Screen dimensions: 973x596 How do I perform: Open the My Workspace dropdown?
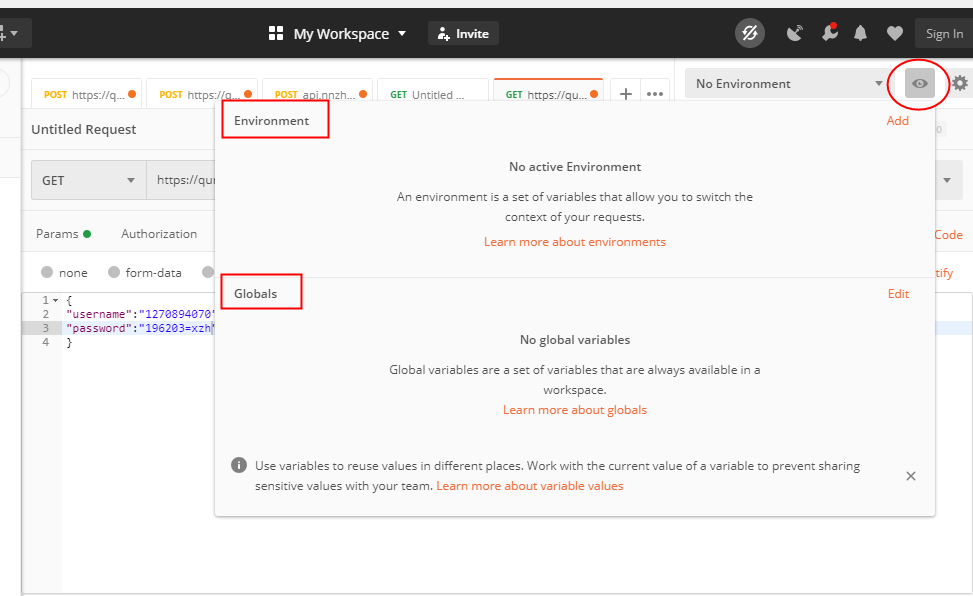pos(338,34)
